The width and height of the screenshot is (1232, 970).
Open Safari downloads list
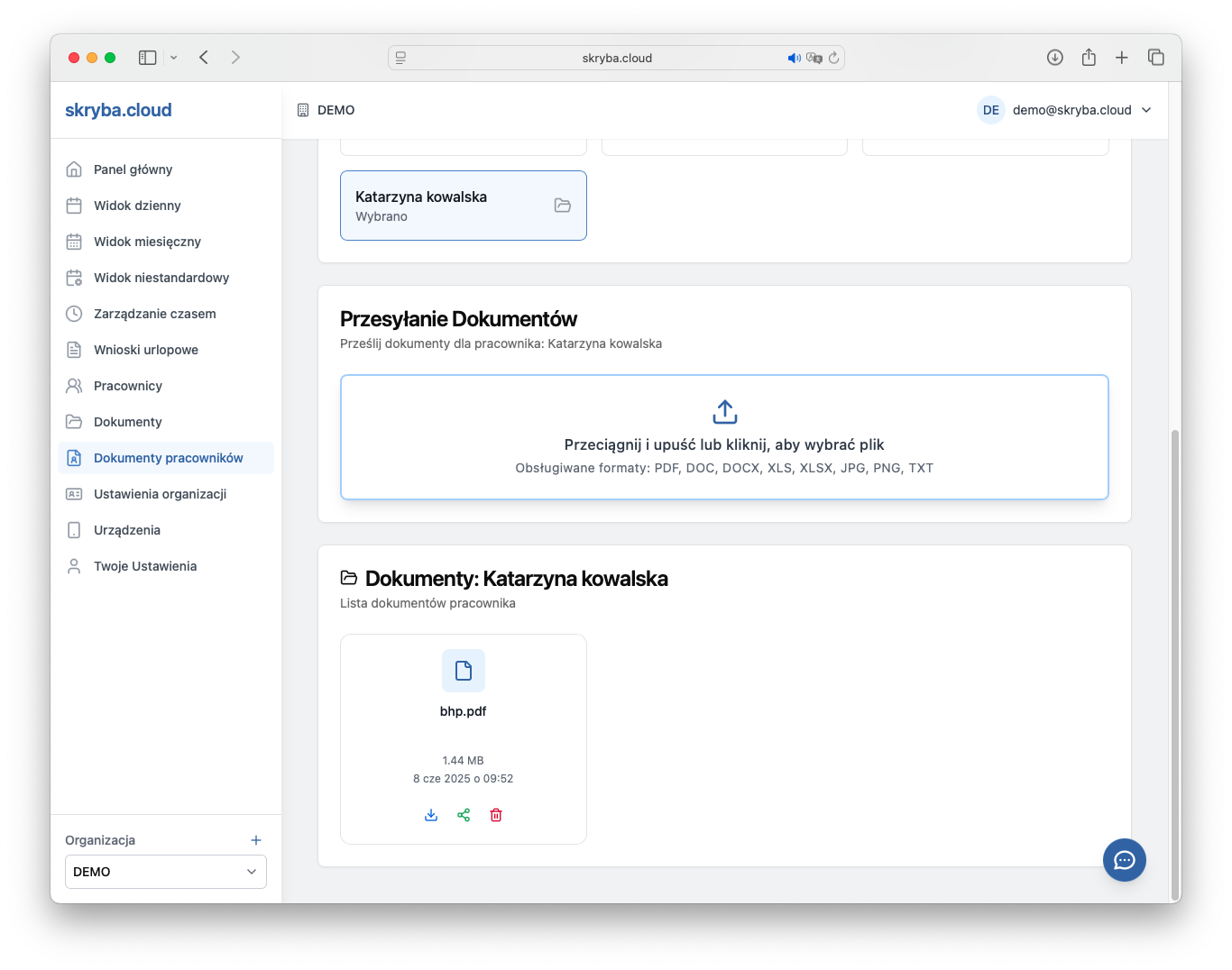coord(1054,58)
